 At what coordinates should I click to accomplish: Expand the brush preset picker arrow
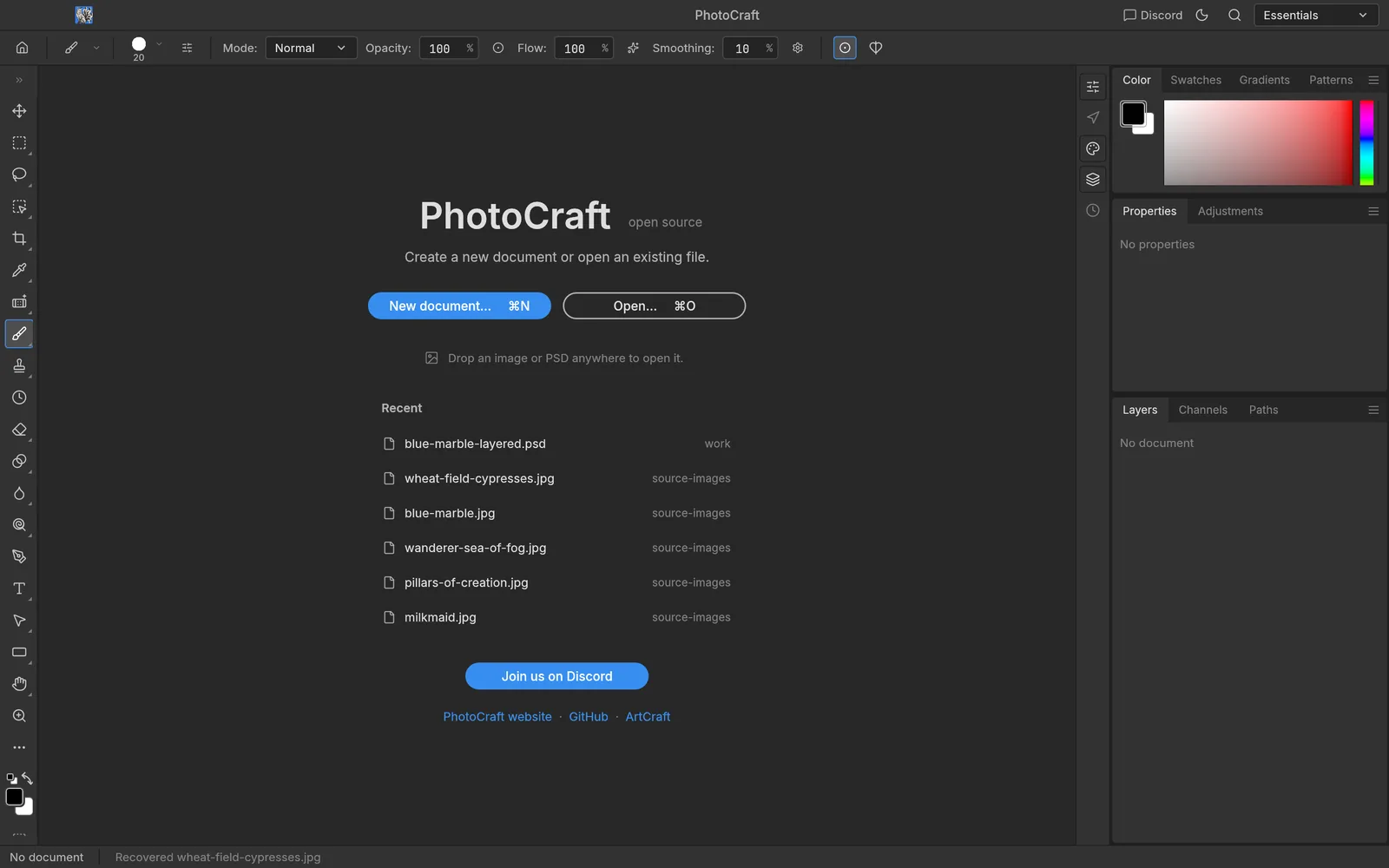tap(159, 44)
